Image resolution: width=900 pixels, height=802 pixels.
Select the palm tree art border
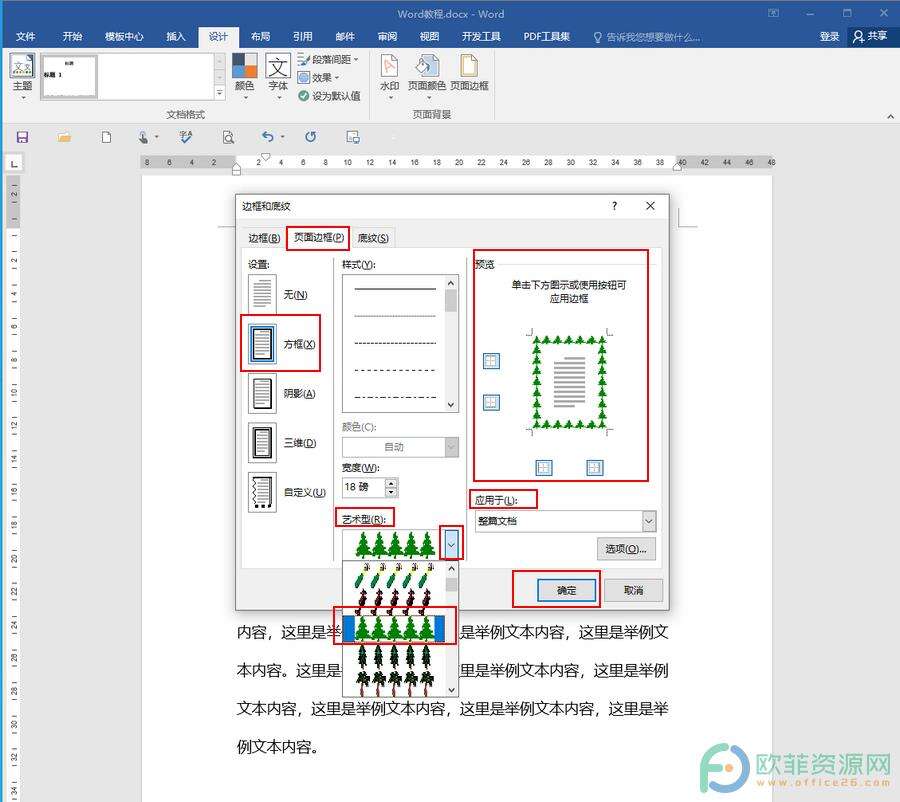coord(394,683)
